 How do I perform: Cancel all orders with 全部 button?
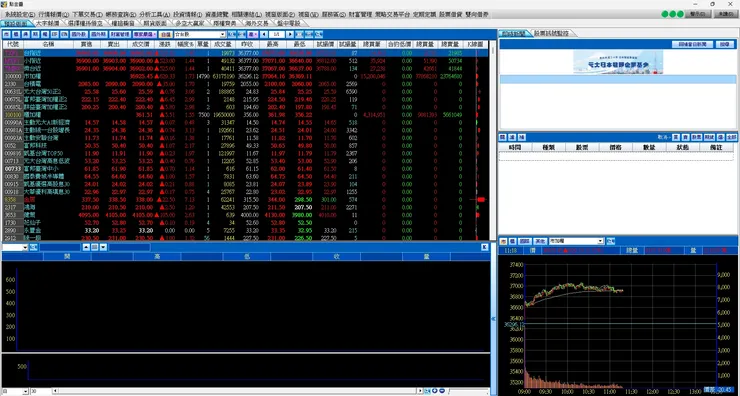point(731,137)
